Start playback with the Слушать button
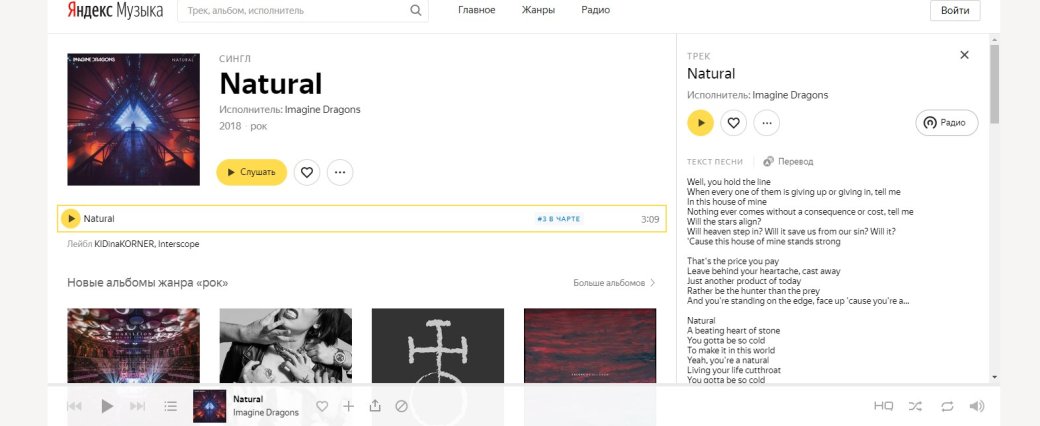This screenshot has width=1040, height=426. 251,173
